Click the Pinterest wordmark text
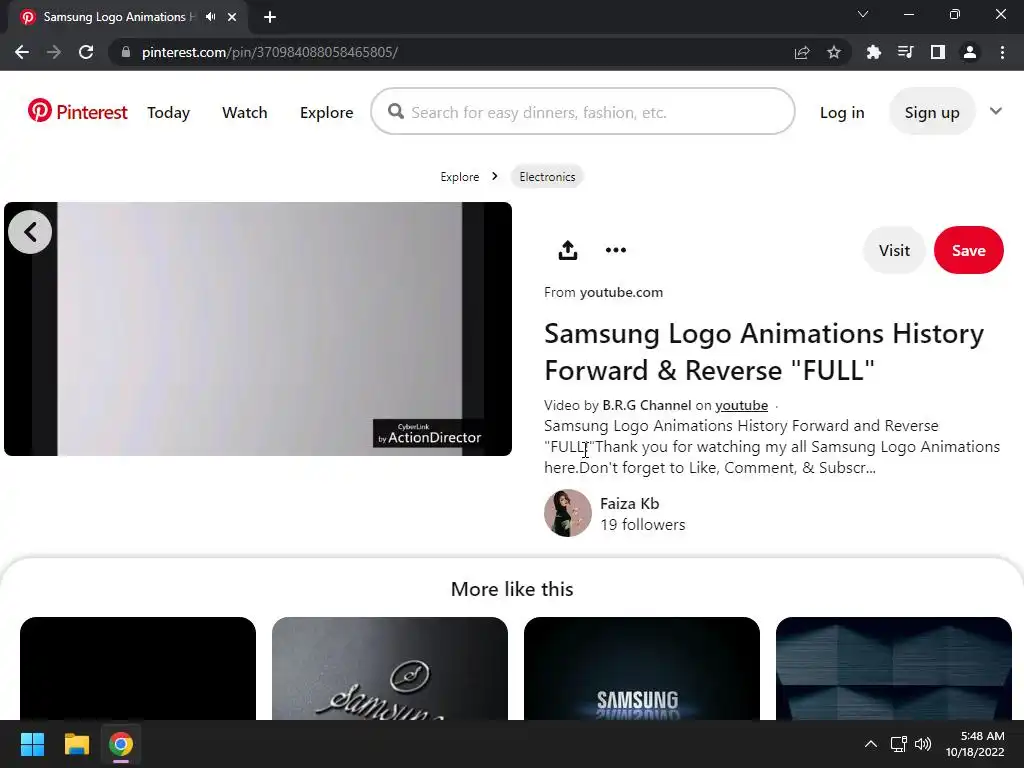Viewport: 1024px width, 768px height. [x=92, y=112]
